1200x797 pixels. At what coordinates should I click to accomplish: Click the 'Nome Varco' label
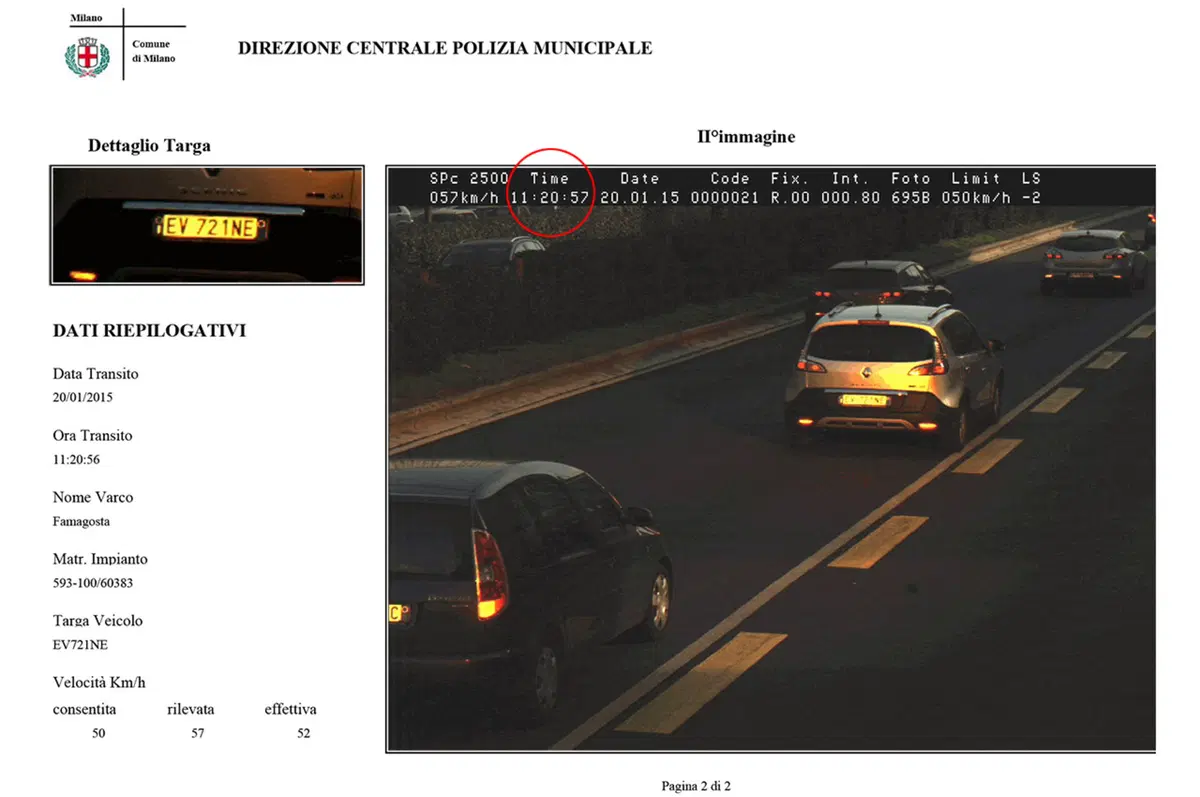[93, 498]
